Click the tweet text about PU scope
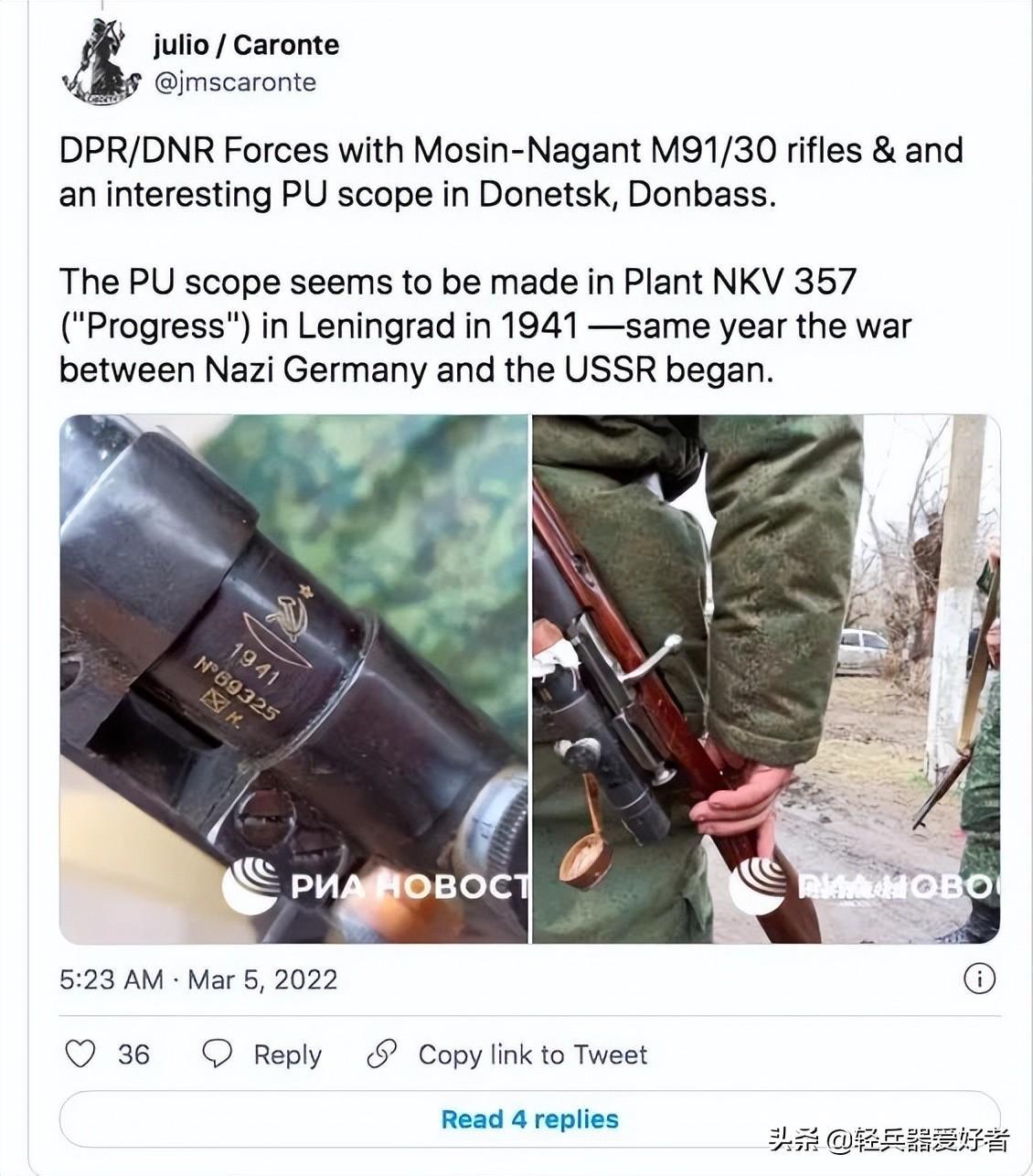The width and height of the screenshot is (1033, 1176). (x=485, y=326)
